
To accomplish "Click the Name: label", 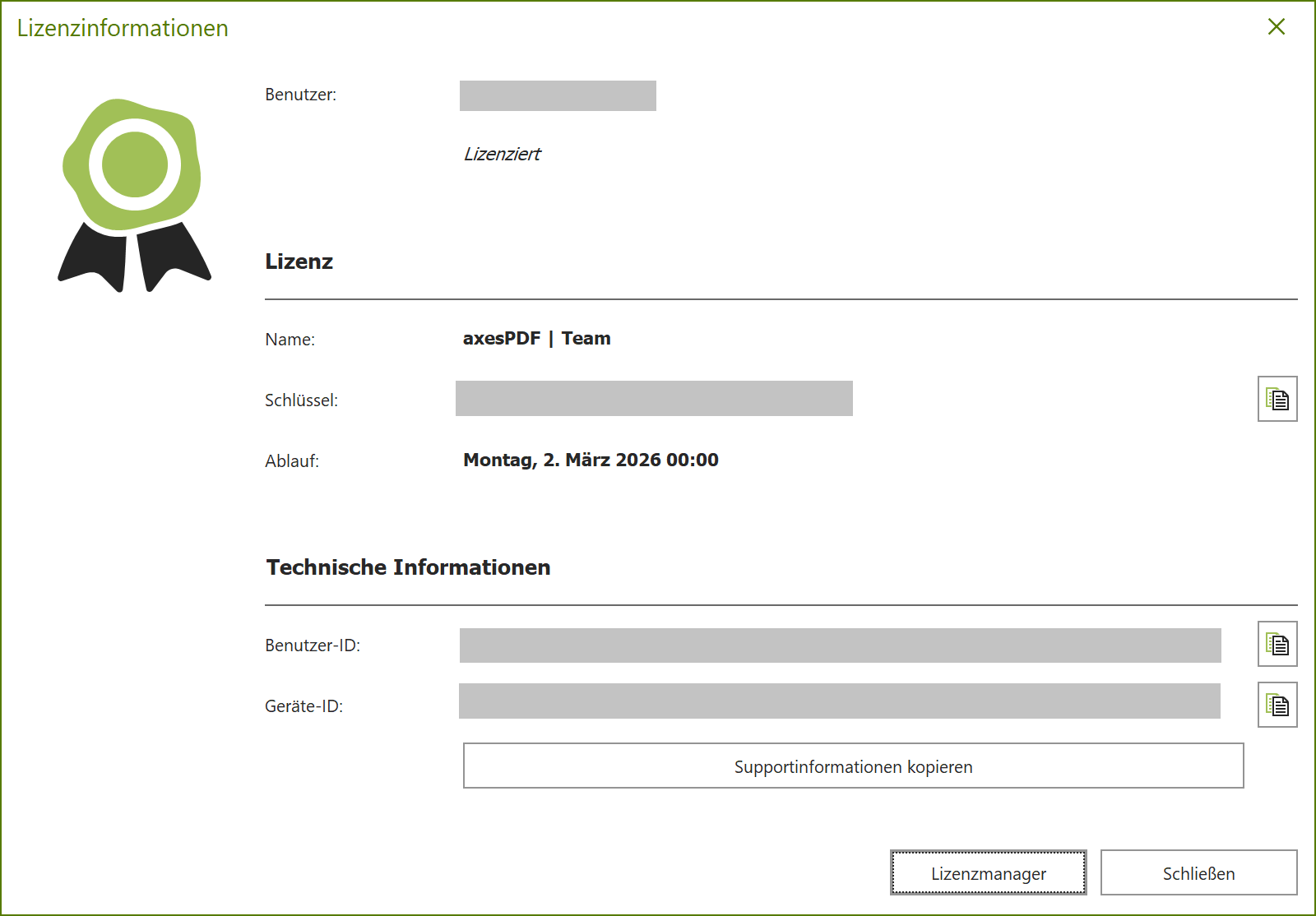I will [x=290, y=340].
